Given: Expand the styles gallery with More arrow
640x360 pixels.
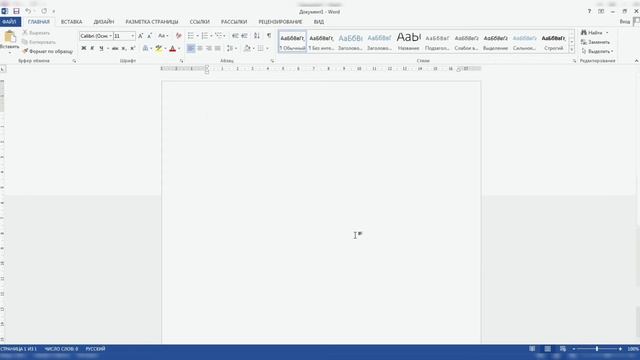Looking at the screenshot, I should pos(572,49).
